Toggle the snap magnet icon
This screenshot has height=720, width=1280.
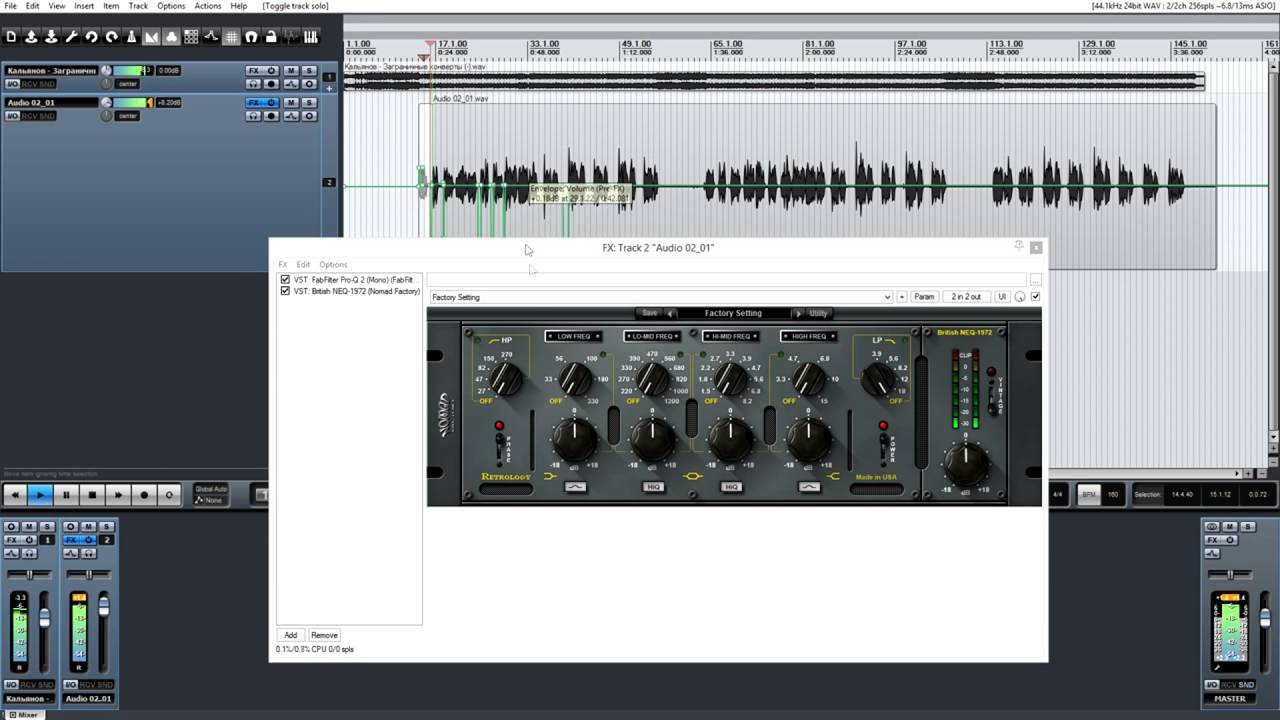click(251, 37)
